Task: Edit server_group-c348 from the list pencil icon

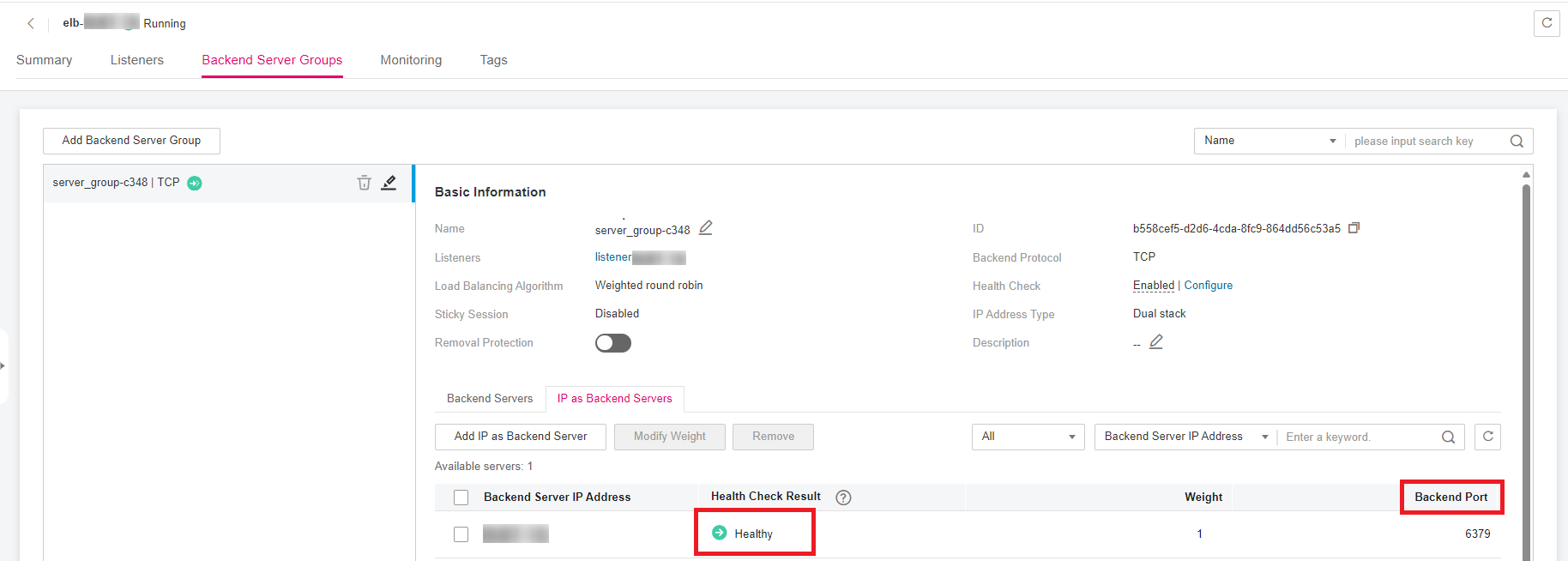Action: click(x=389, y=183)
